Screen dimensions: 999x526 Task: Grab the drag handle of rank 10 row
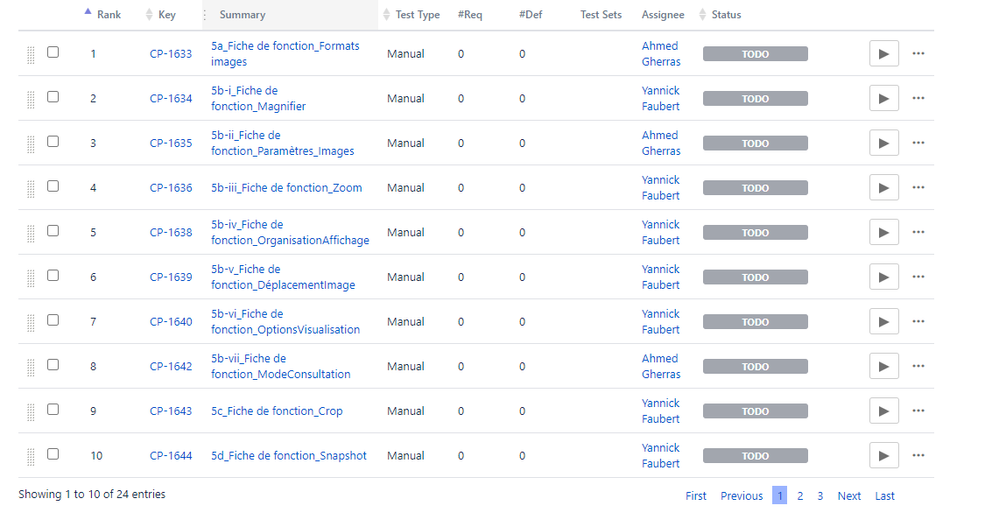tap(31, 457)
